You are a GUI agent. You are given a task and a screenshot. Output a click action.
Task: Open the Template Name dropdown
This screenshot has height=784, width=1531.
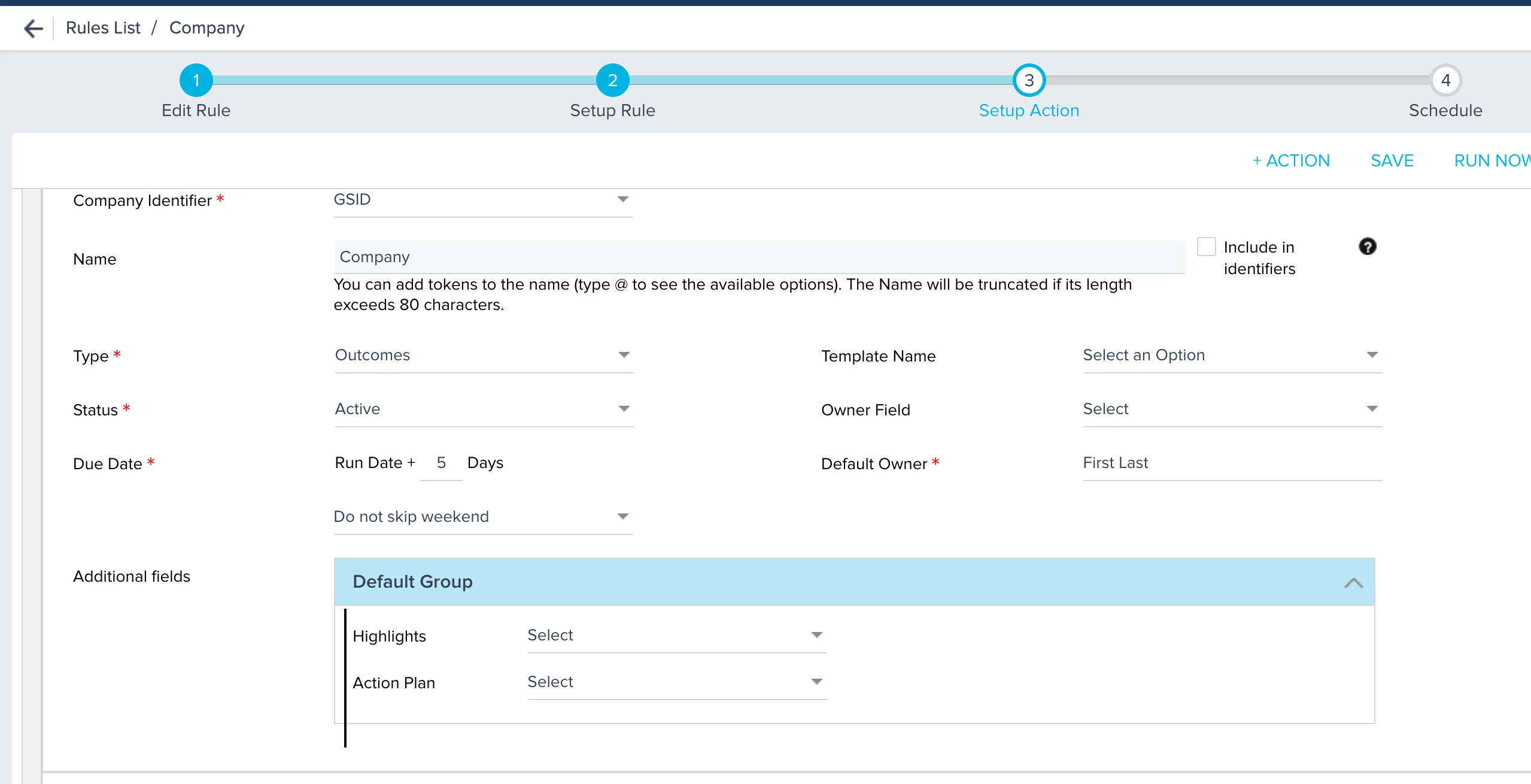click(x=1232, y=355)
